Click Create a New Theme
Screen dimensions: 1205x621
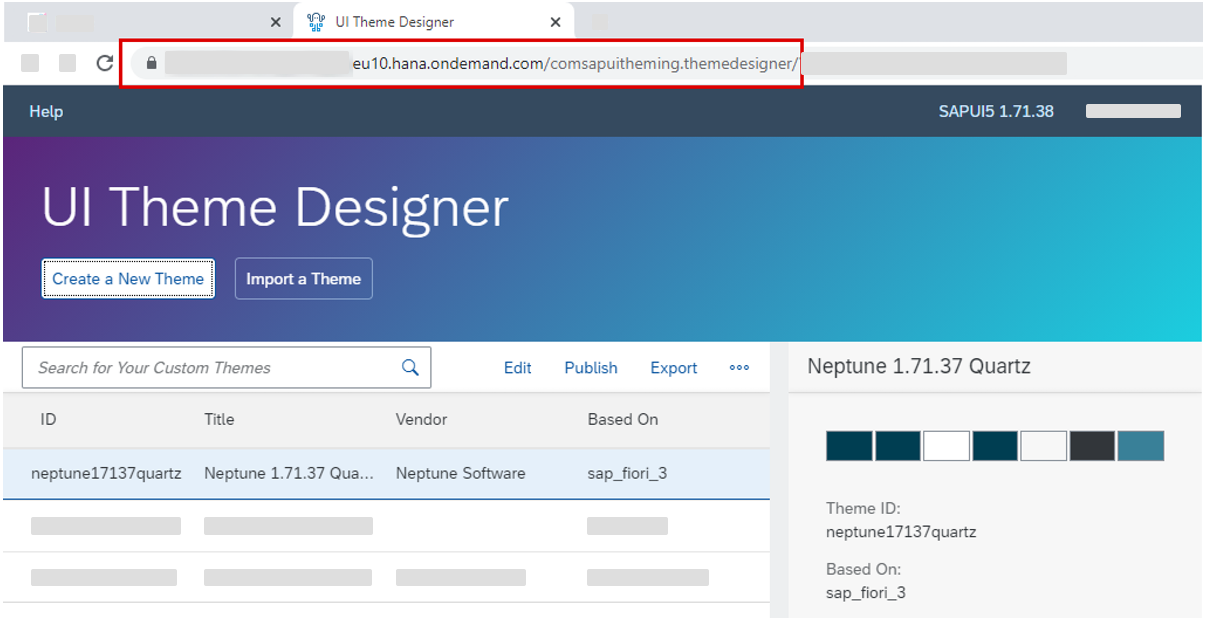127,278
